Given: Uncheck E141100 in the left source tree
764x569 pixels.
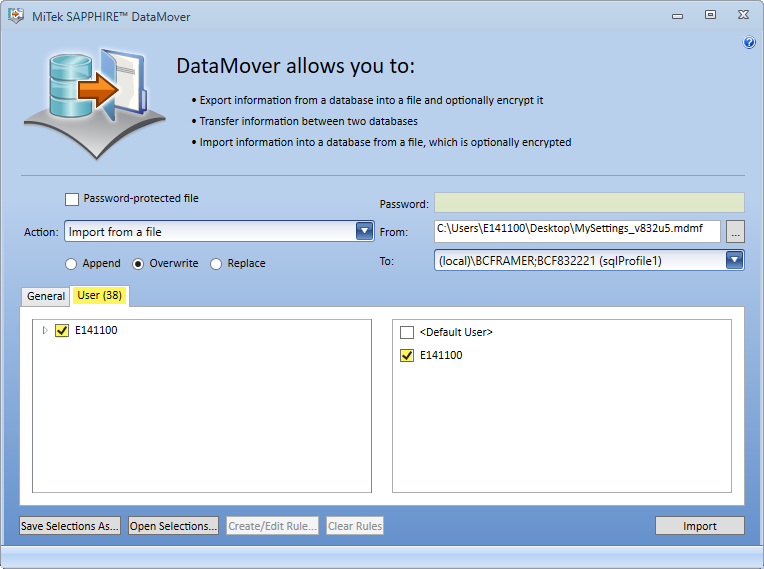Looking at the screenshot, I should (62, 331).
